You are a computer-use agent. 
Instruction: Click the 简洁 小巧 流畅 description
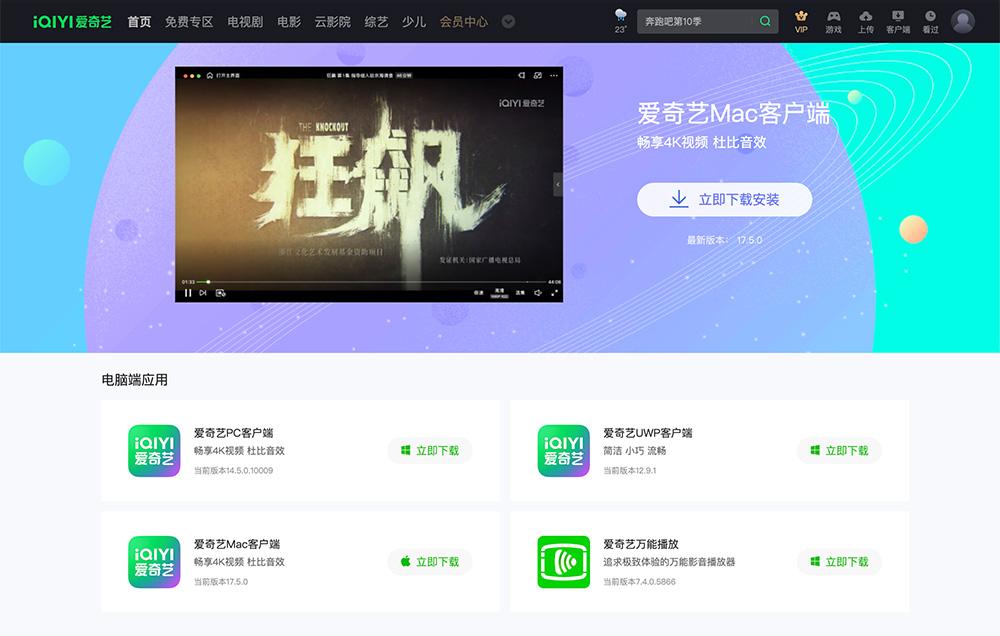point(635,450)
